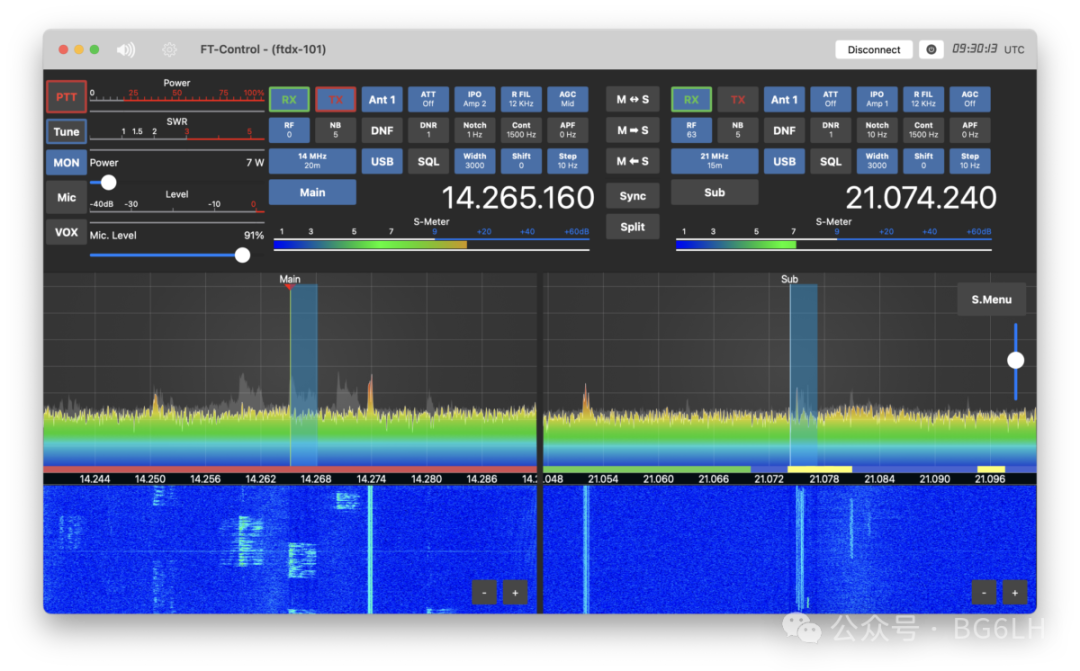Viewport: 1080px width, 671px height.
Task: Open main USB mode selector
Action: click(x=382, y=161)
